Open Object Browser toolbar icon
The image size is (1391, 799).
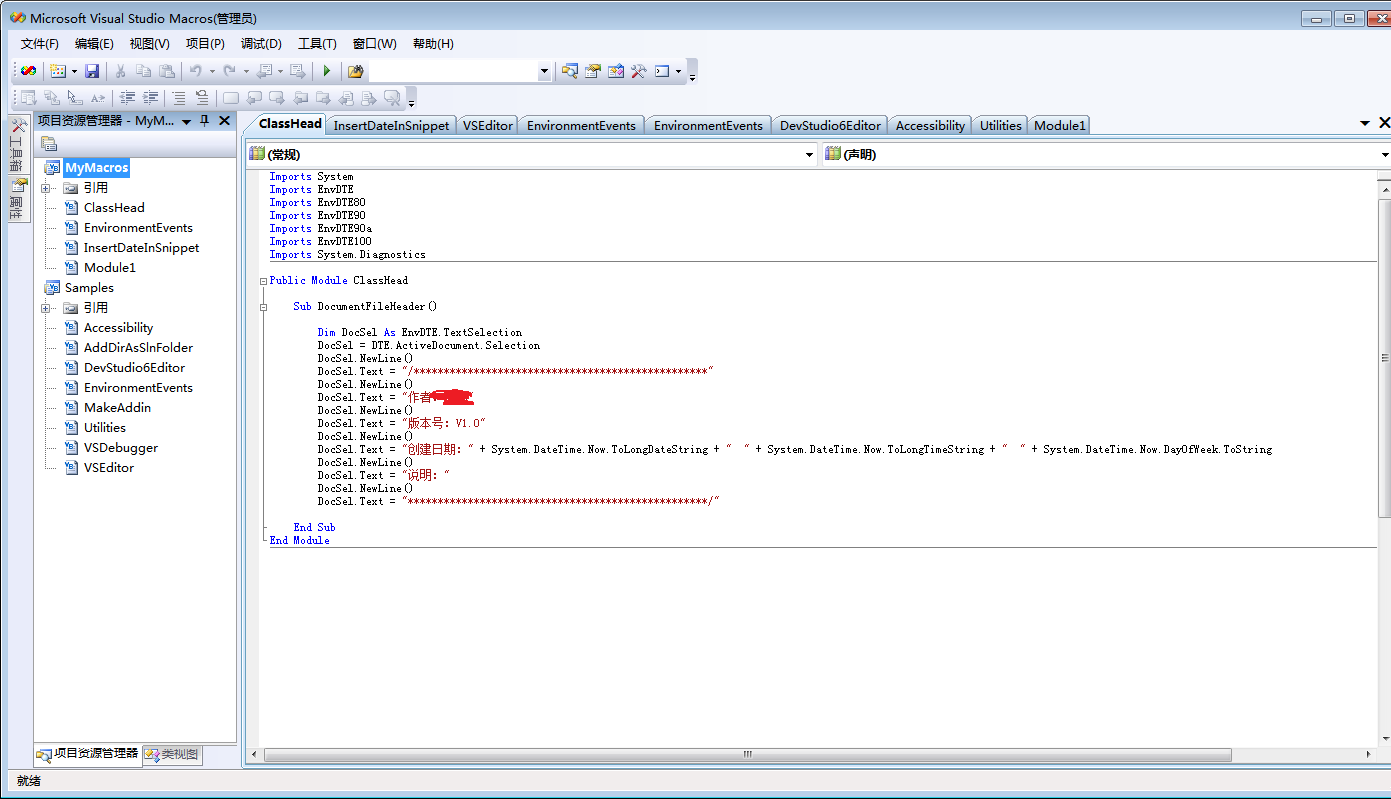point(616,71)
